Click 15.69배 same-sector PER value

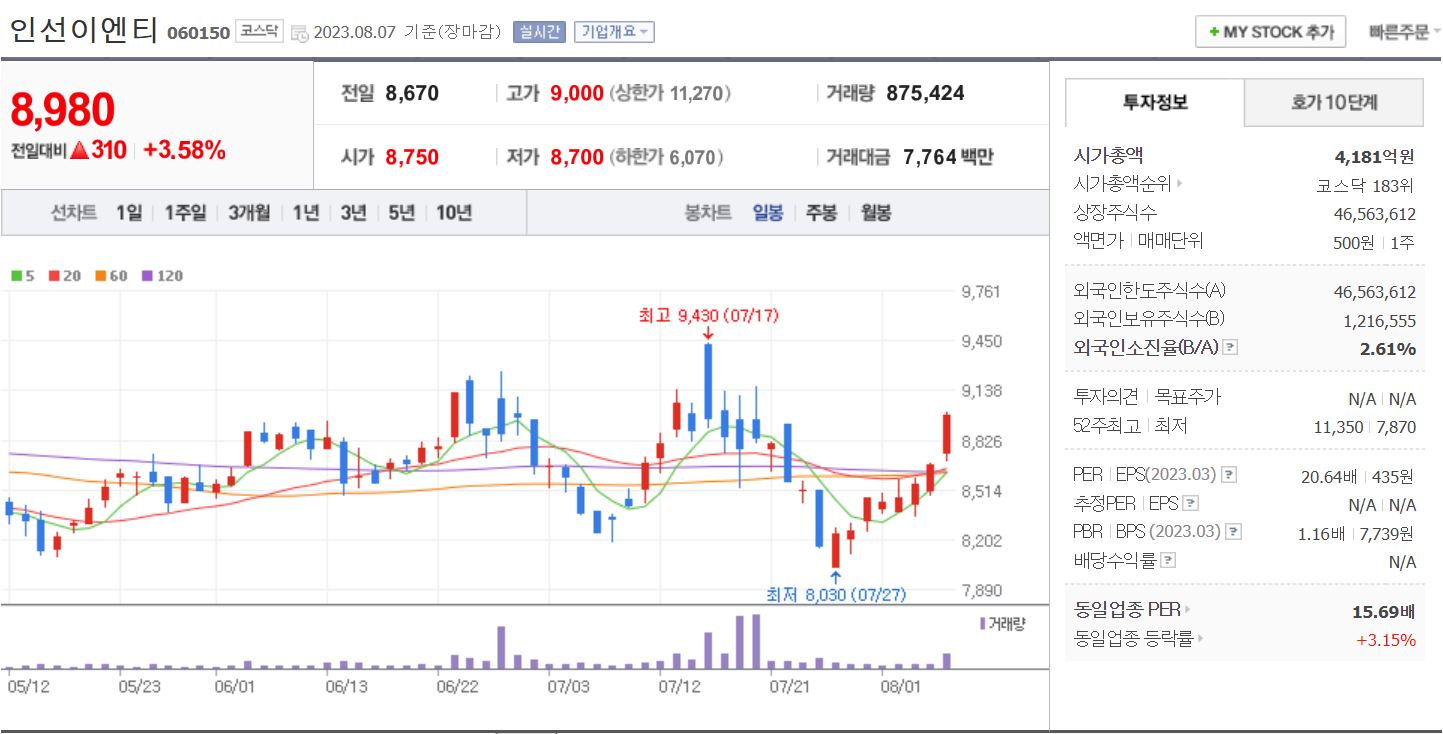[x=1384, y=610]
